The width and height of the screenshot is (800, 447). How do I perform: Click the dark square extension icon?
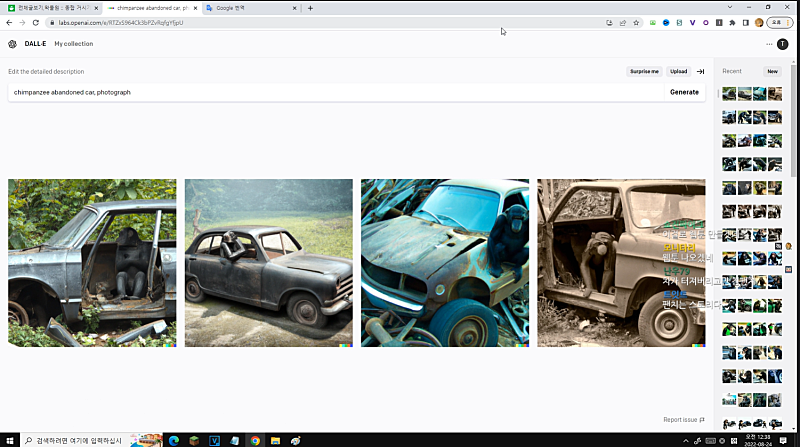(719, 22)
